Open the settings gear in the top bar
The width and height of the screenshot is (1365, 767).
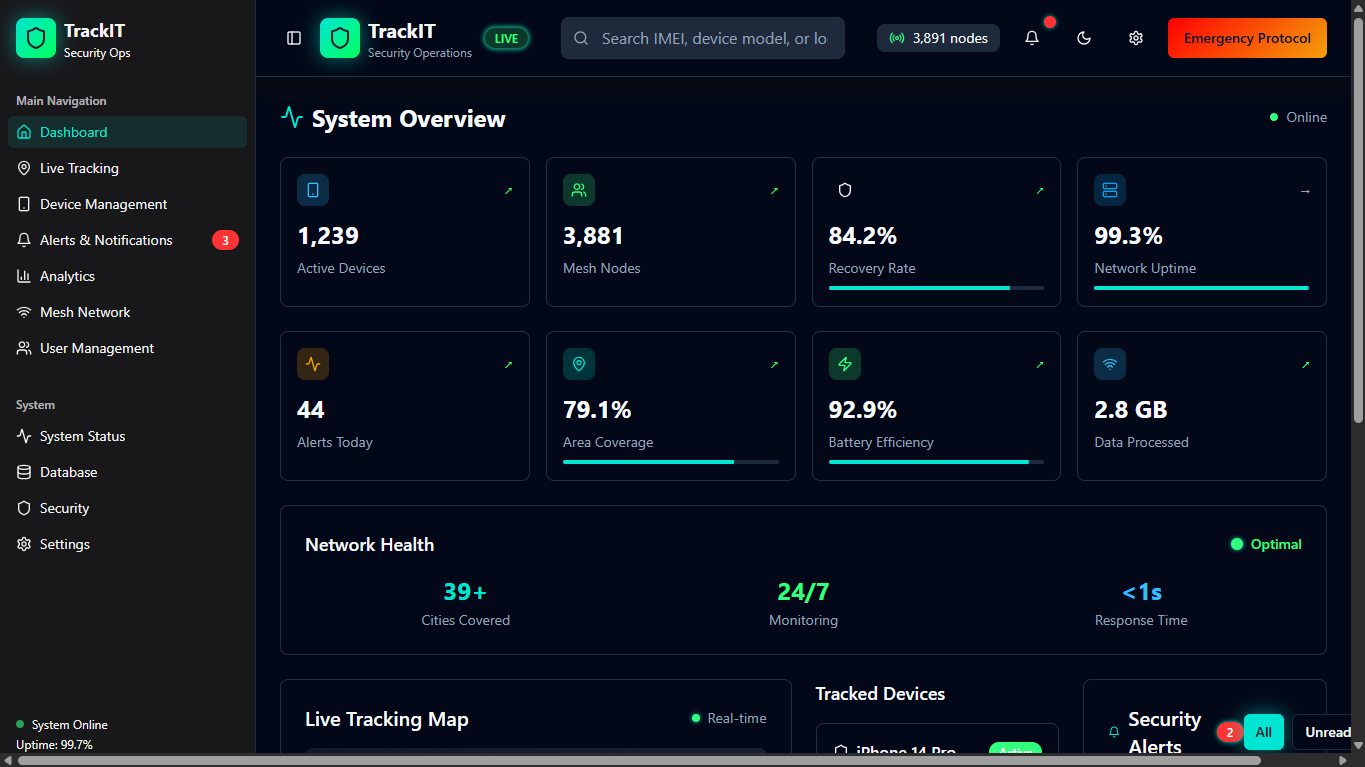point(1136,37)
